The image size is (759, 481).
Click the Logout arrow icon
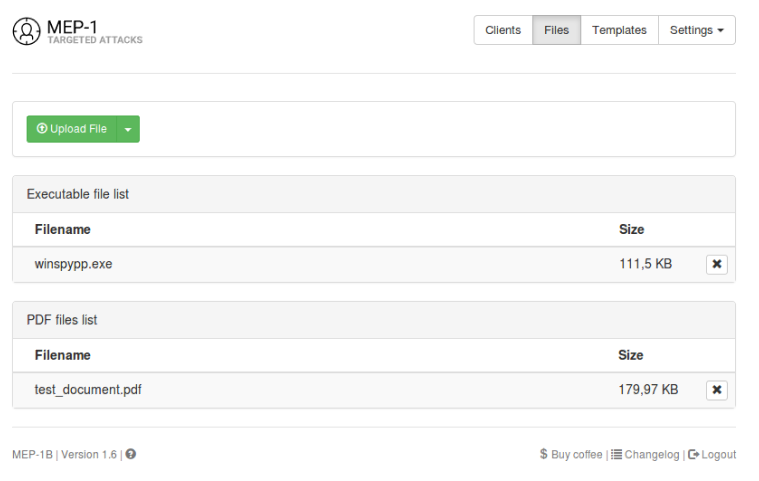[693, 454]
